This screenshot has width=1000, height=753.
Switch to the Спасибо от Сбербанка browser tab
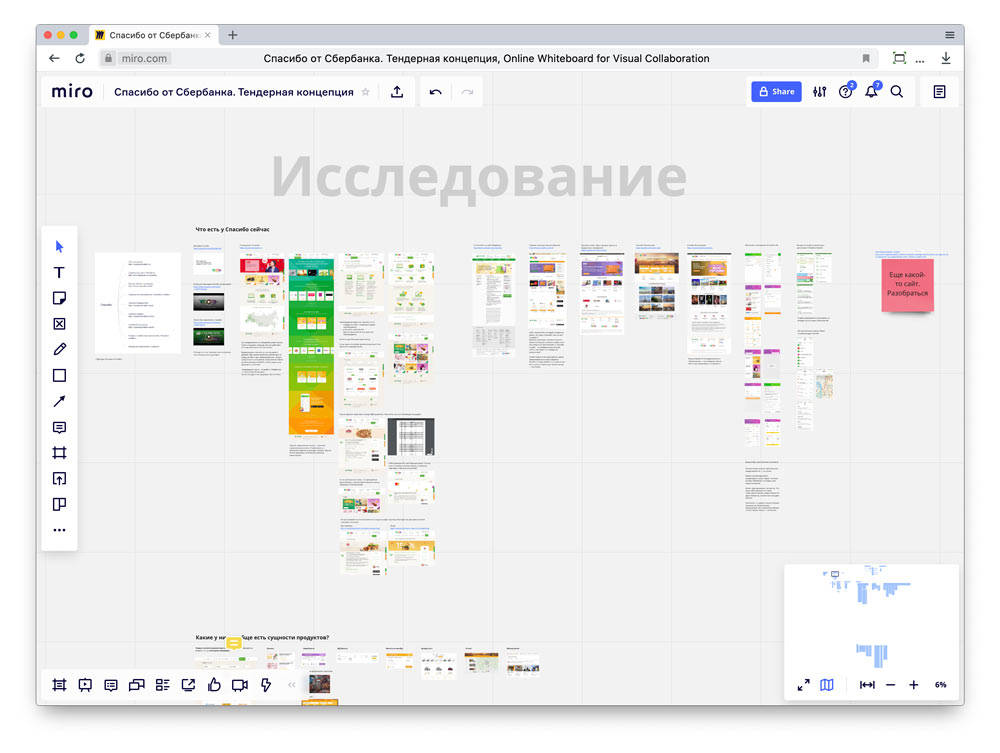pos(155,33)
